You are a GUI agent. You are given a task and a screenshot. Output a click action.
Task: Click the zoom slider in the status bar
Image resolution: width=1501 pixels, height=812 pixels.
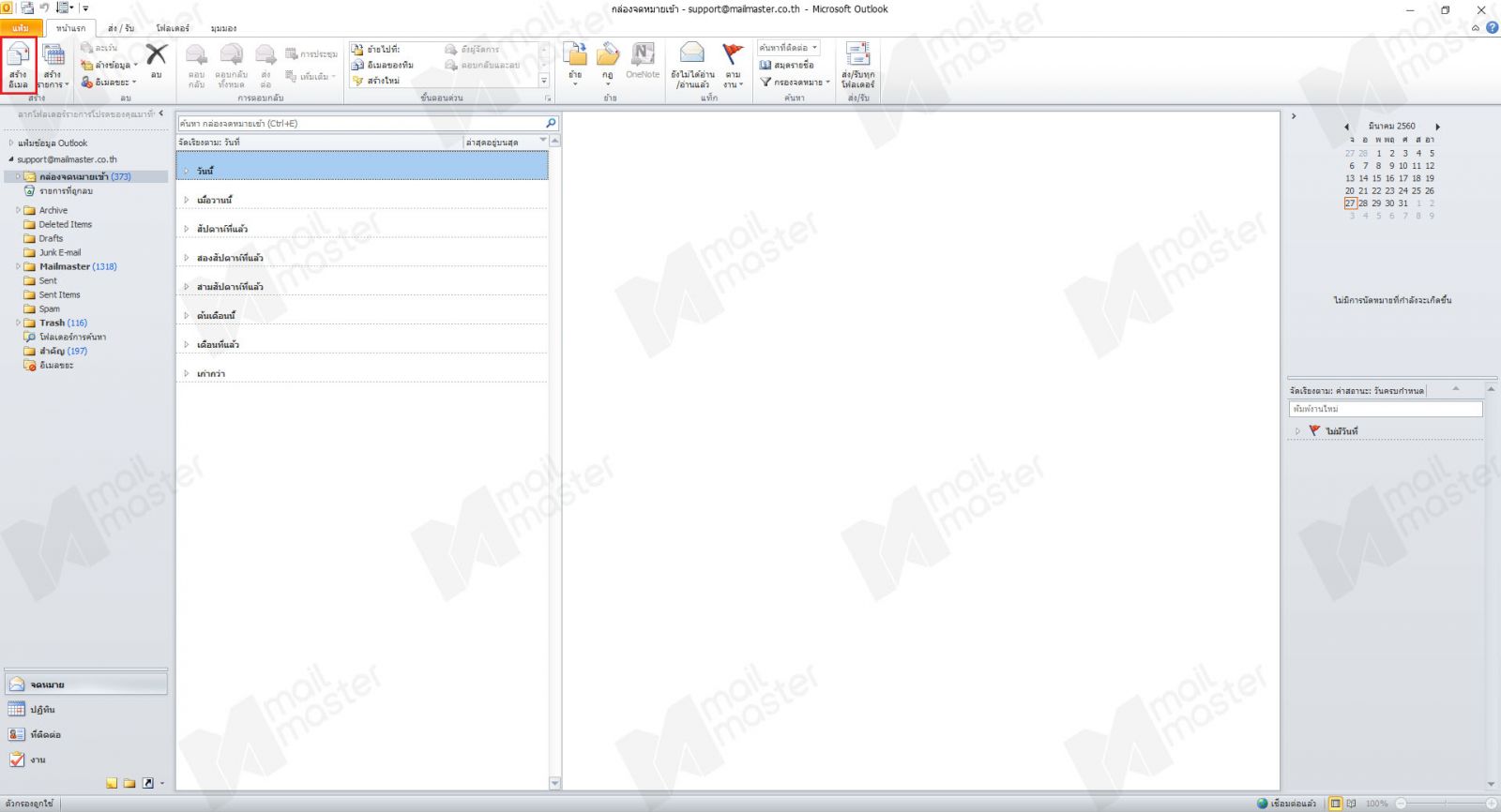click(x=1445, y=804)
